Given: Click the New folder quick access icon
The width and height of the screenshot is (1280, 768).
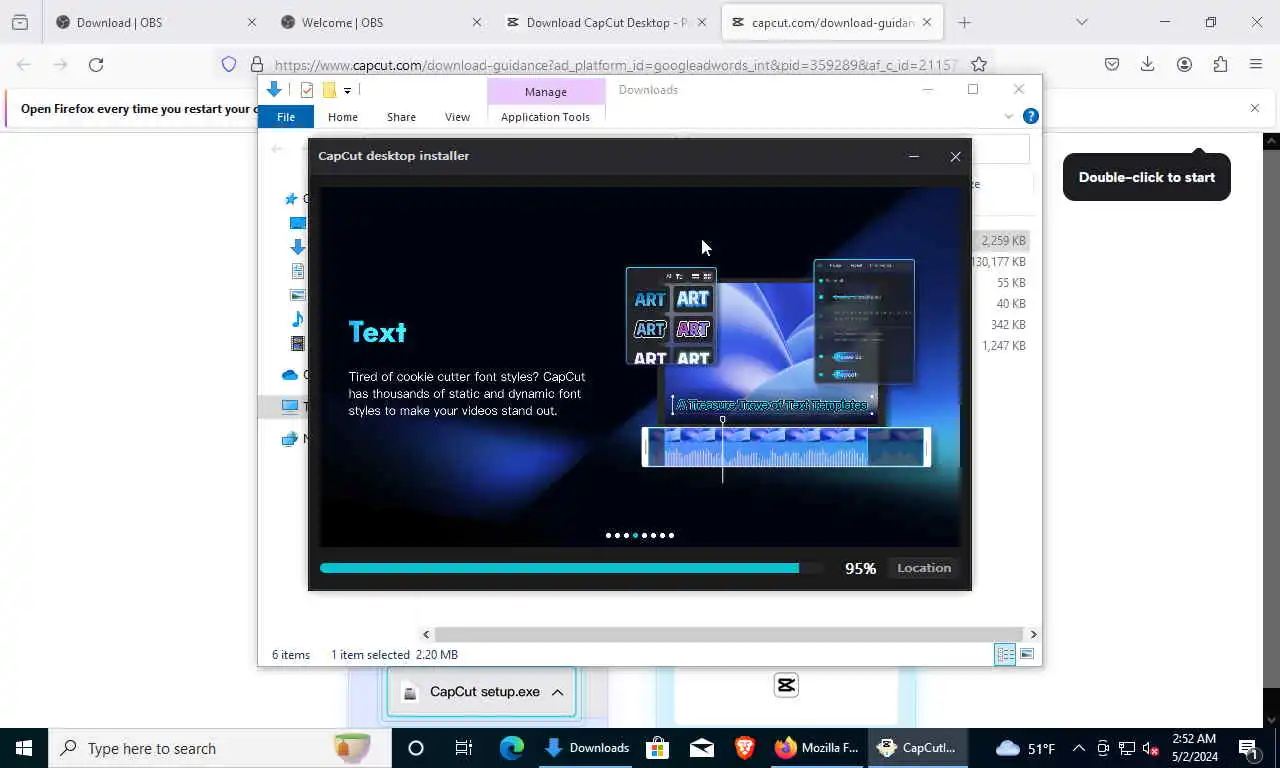Looking at the screenshot, I should (x=329, y=90).
